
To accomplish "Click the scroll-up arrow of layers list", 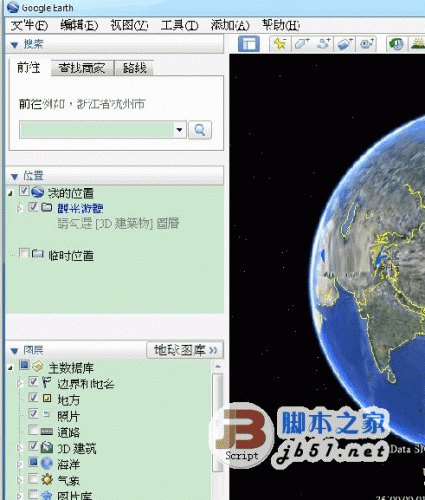I will [x=218, y=366].
